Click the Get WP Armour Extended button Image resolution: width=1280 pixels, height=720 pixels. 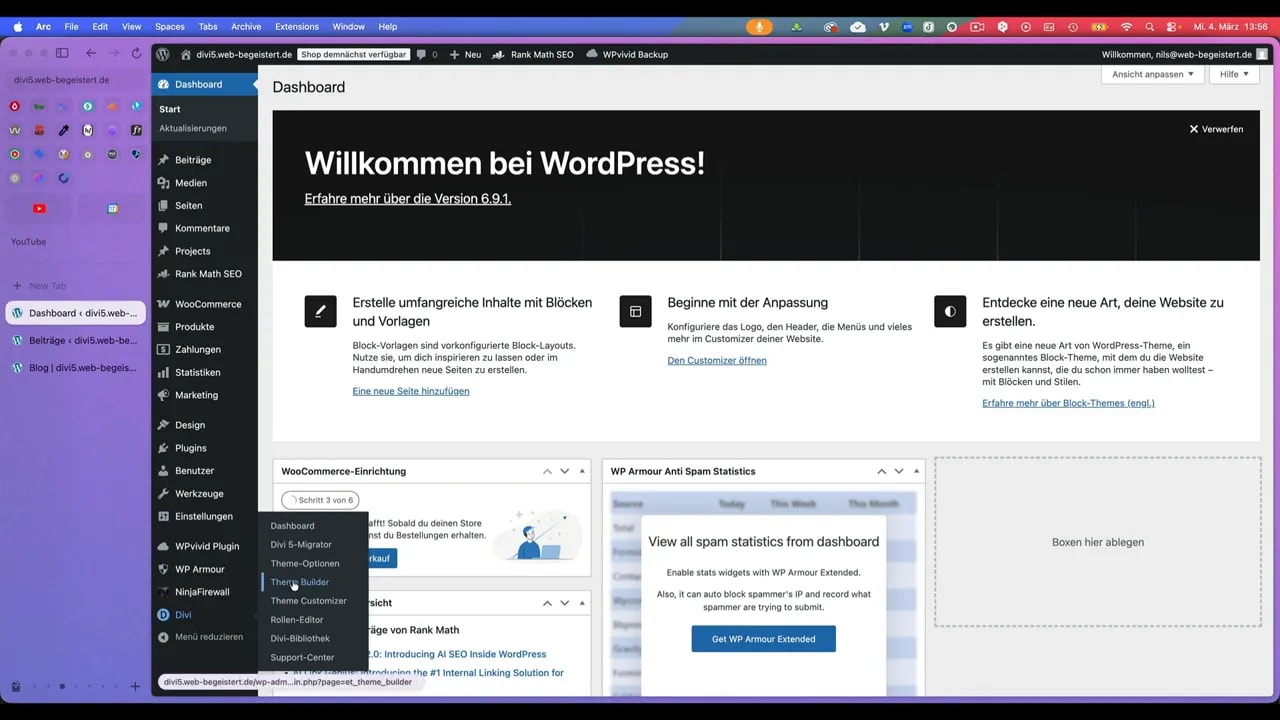tap(763, 639)
